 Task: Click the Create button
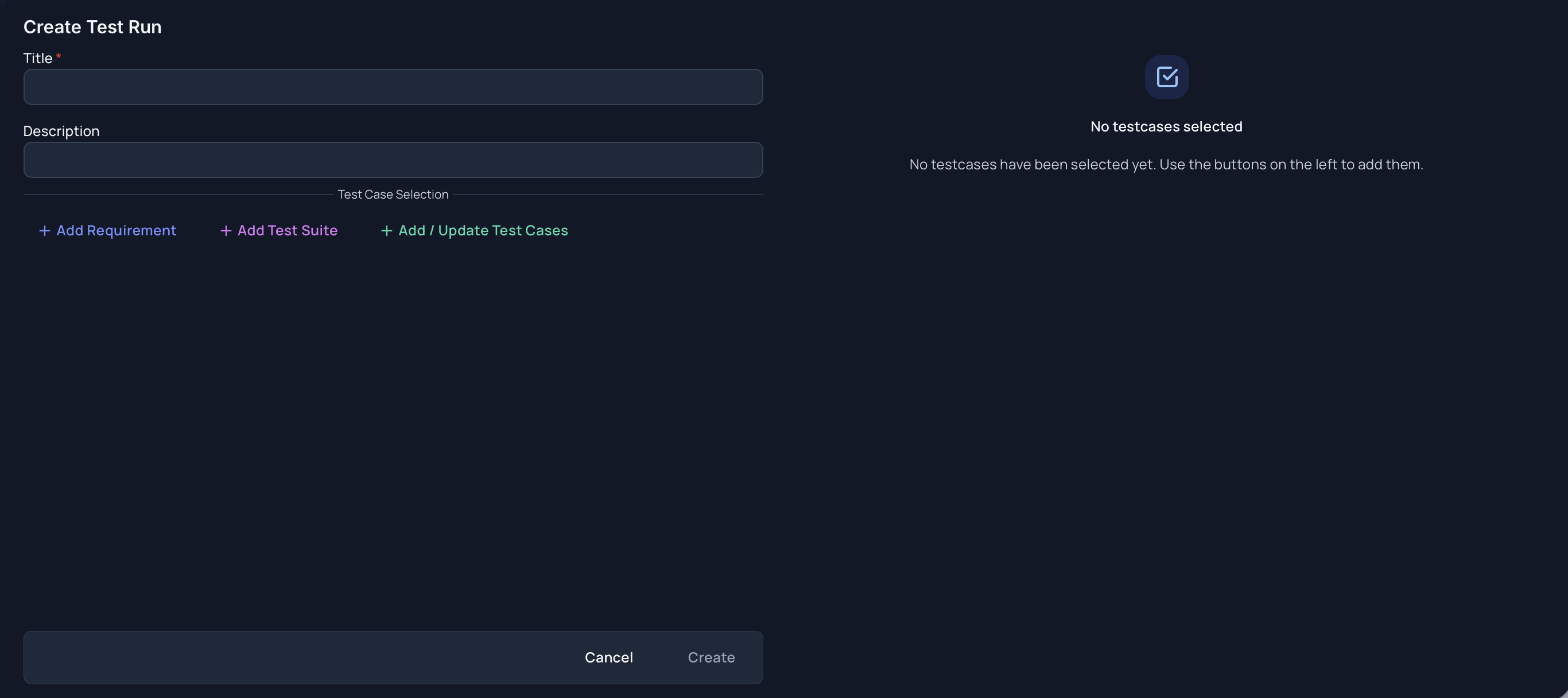[711, 657]
